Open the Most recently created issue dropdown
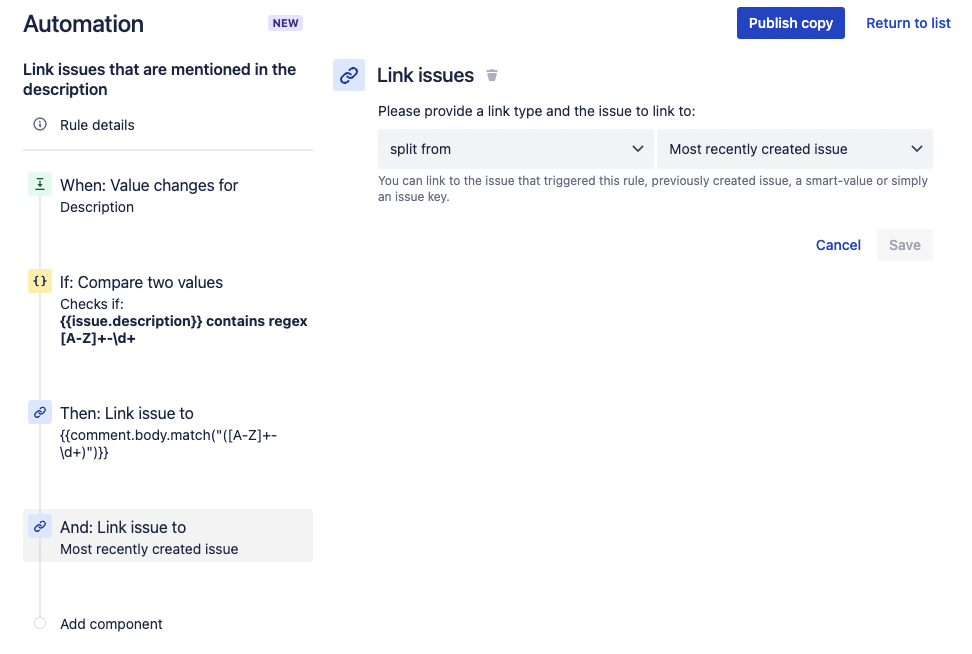Image resolution: width=972 pixels, height=654 pixels. (795, 148)
